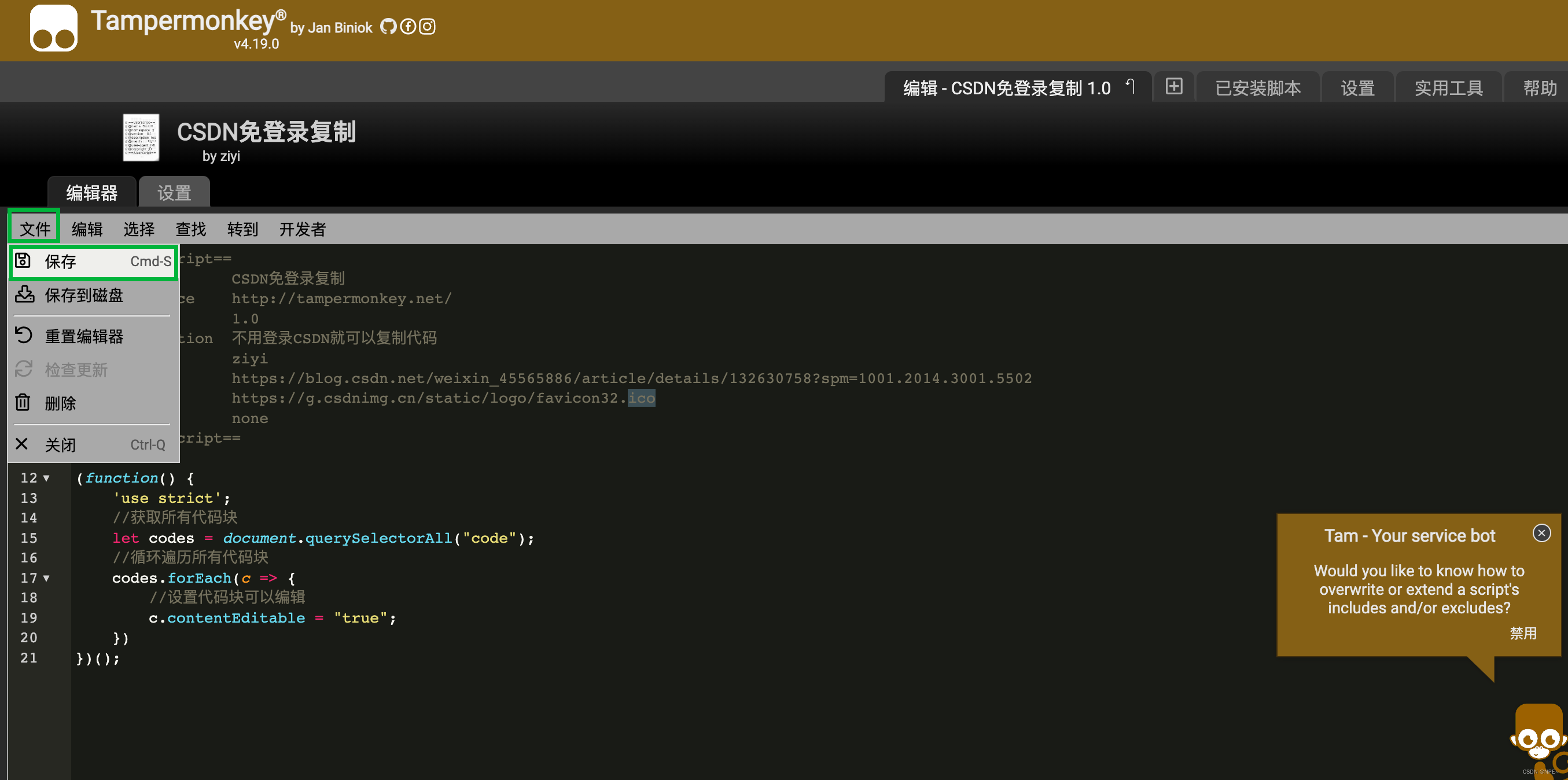This screenshot has width=1568, height=780.
Task: Collapse code fold arrow on line 17
Action: 46,578
